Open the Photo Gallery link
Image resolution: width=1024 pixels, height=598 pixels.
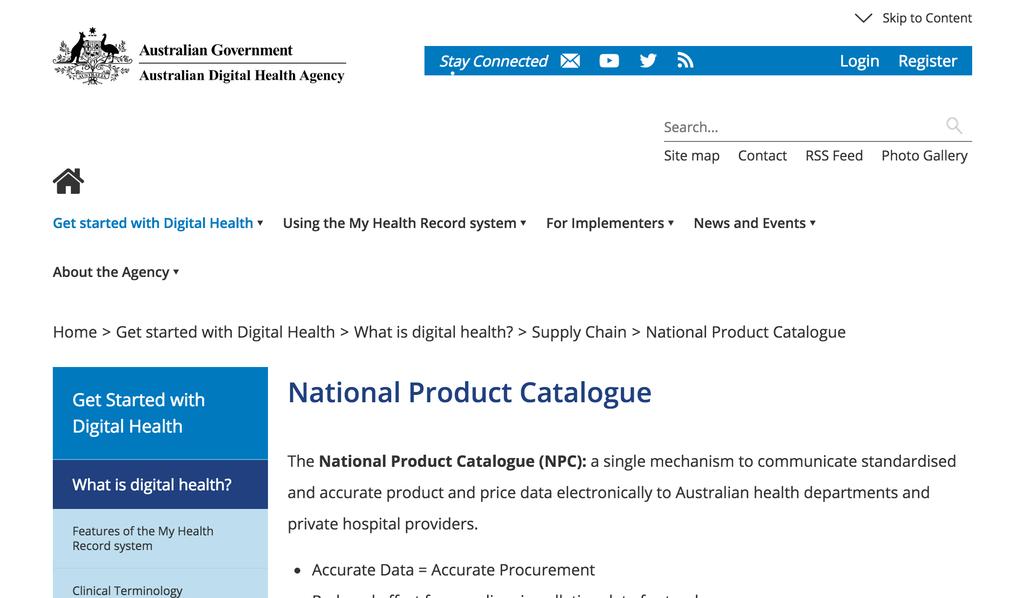click(x=924, y=155)
